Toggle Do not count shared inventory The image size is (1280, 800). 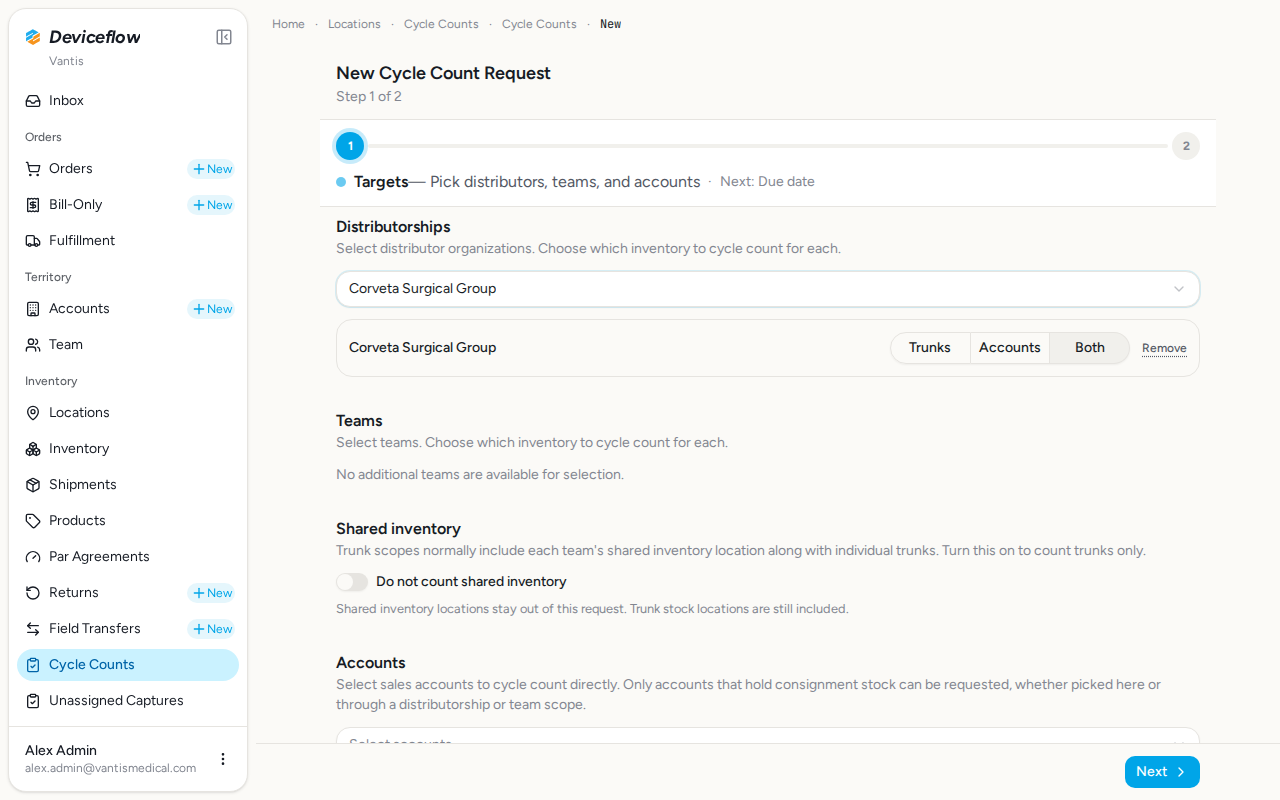click(352, 582)
